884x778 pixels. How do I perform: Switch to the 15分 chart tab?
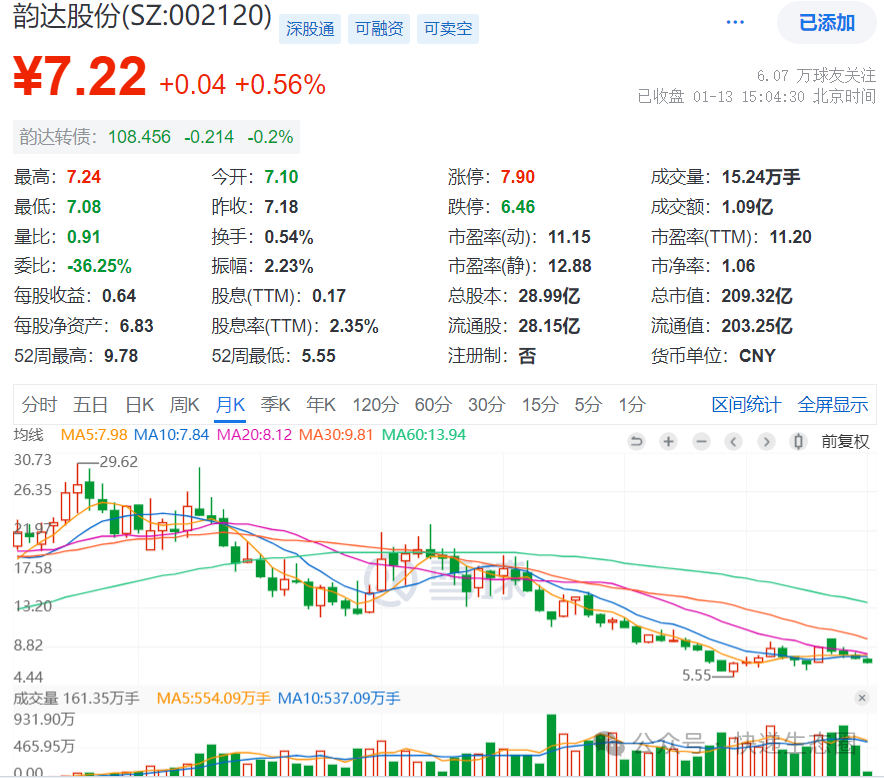540,404
